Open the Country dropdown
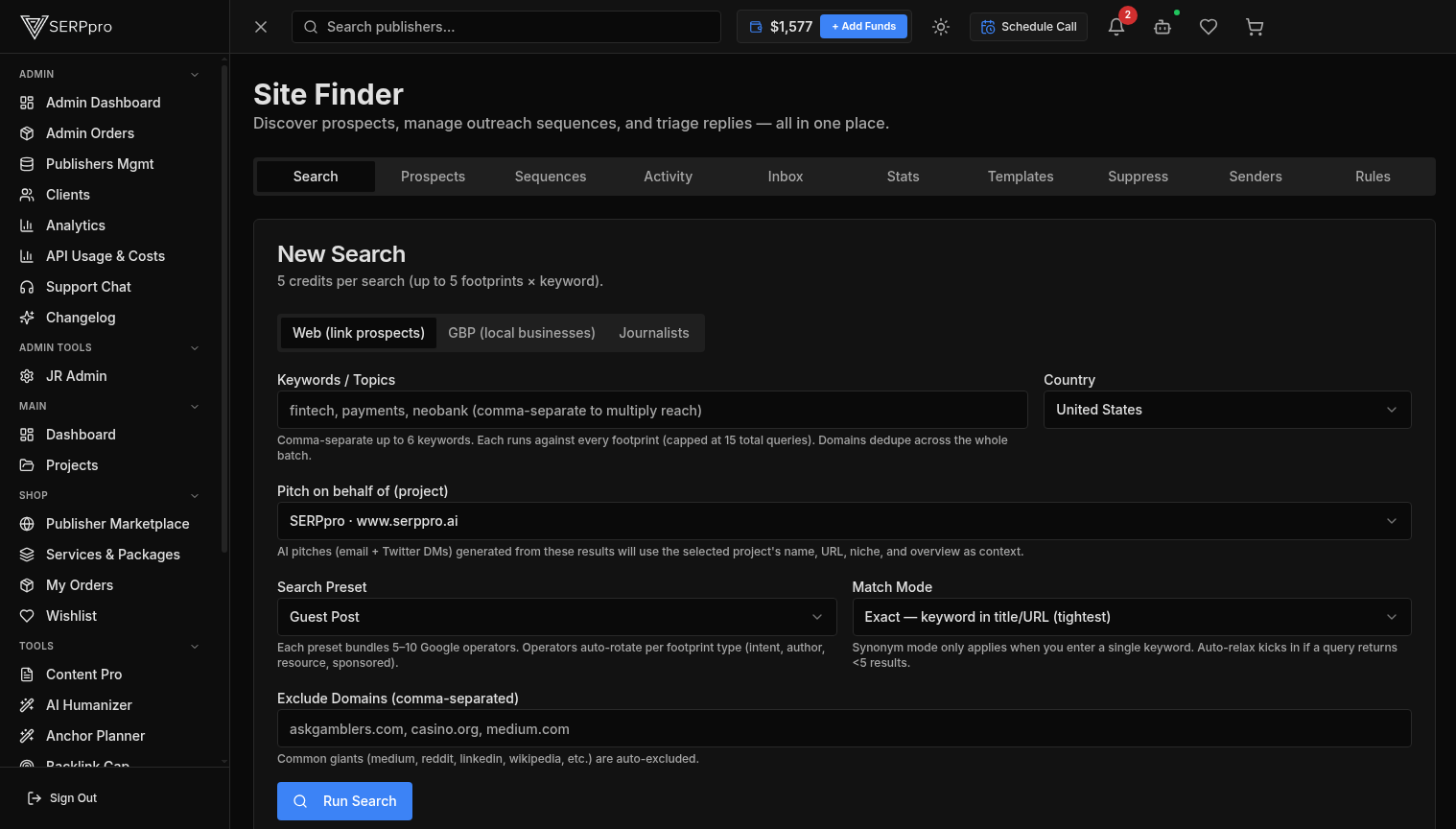 click(x=1227, y=410)
